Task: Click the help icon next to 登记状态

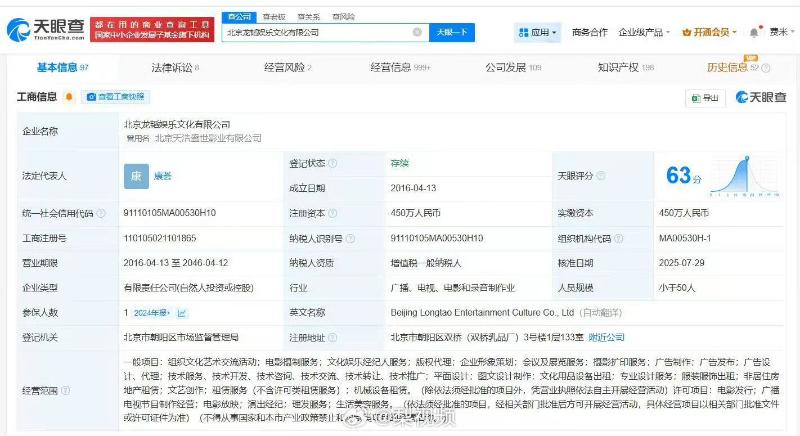Action: (x=332, y=162)
